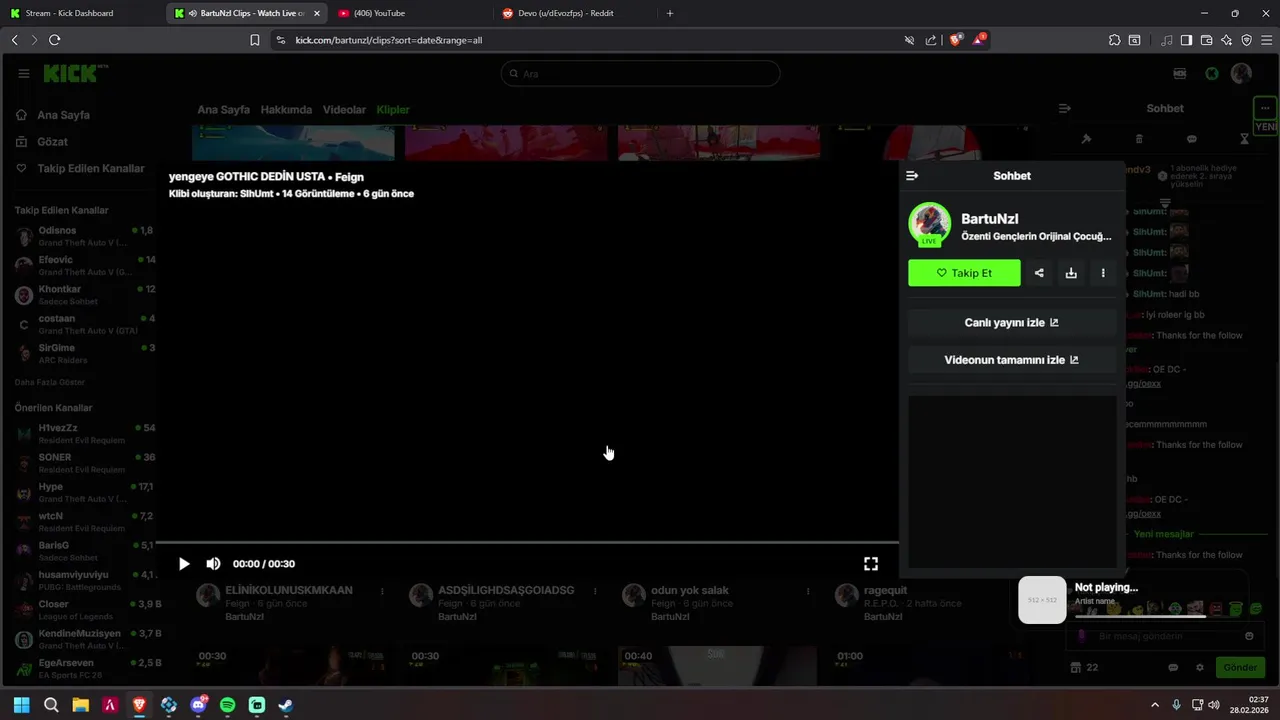The image size is (1280, 720).
Task: Open browser extensions puzzle icon
Action: (1115, 40)
